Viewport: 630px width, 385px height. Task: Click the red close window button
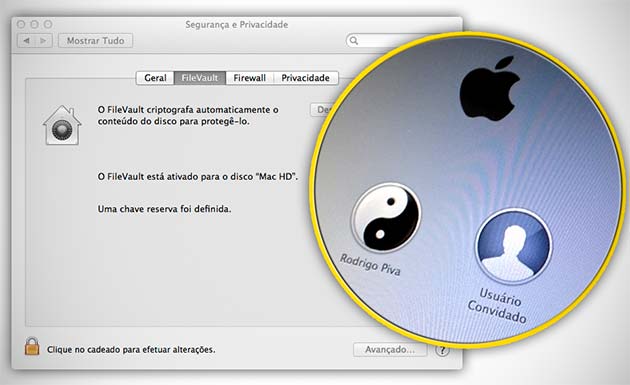click(x=21, y=25)
